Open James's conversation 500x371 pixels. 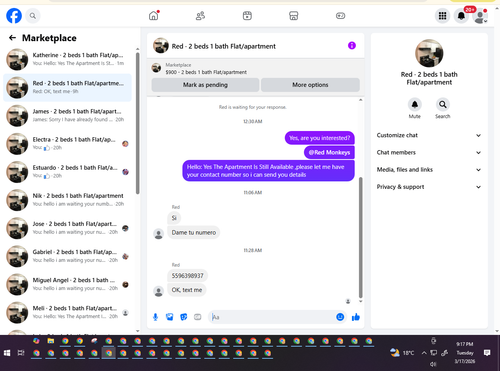click(67, 116)
